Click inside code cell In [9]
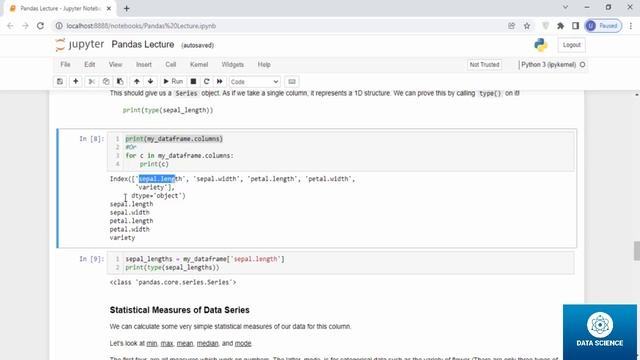The width and height of the screenshot is (640, 360). [341, 263]
